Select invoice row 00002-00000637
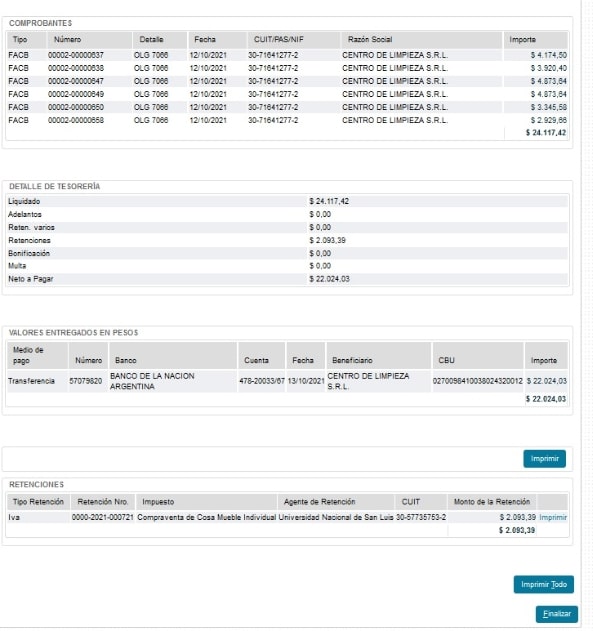This screenshot has height=631, width=593. pyautogui.click(x=287, y=55)
